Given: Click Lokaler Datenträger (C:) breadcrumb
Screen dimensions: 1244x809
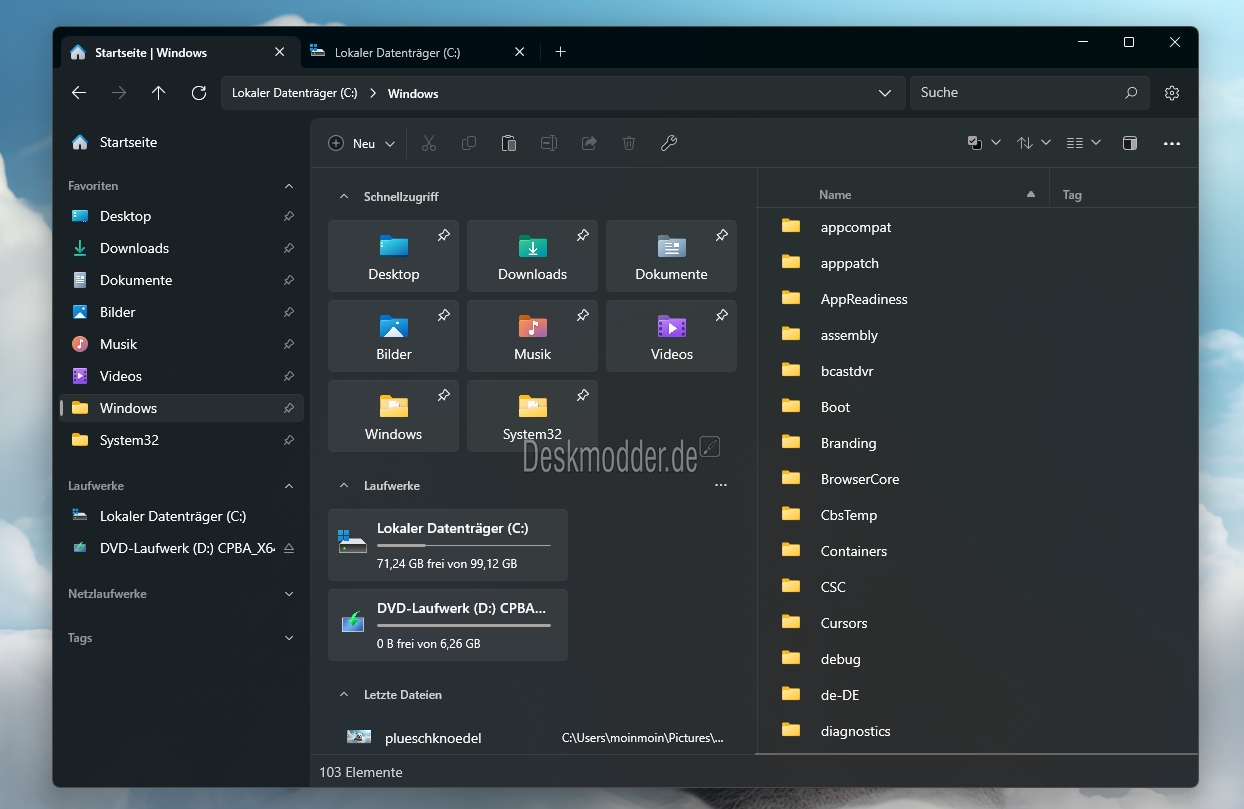Looking at the screenshot, I should (294, 93).
